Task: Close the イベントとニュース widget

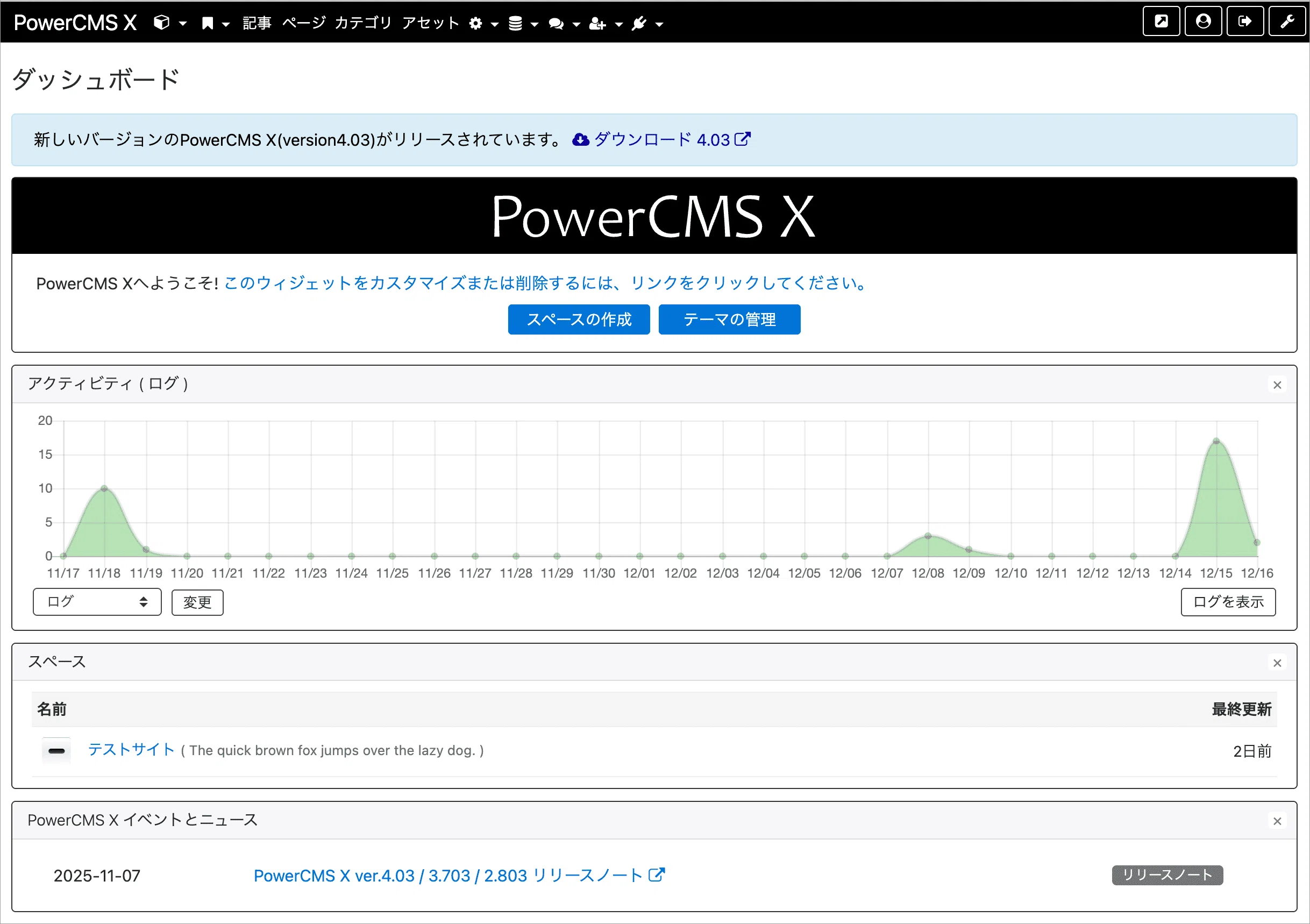Action: click(1278, 821)
